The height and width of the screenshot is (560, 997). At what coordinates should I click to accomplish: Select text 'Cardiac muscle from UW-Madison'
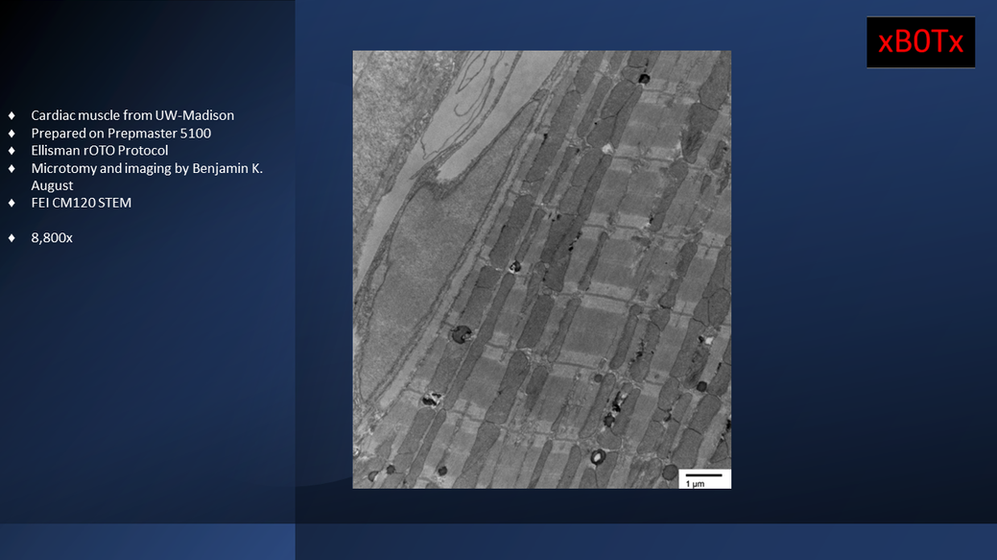[132, 115]
